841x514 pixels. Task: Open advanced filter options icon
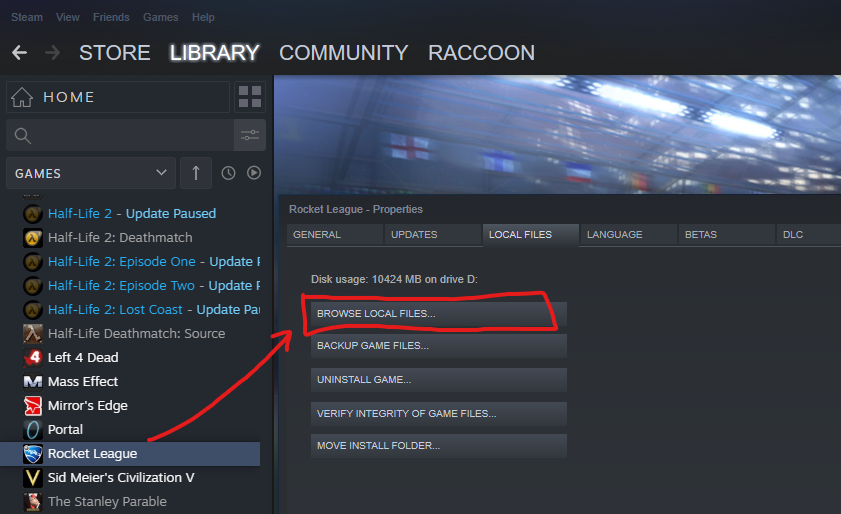click(x=250, y=135)
